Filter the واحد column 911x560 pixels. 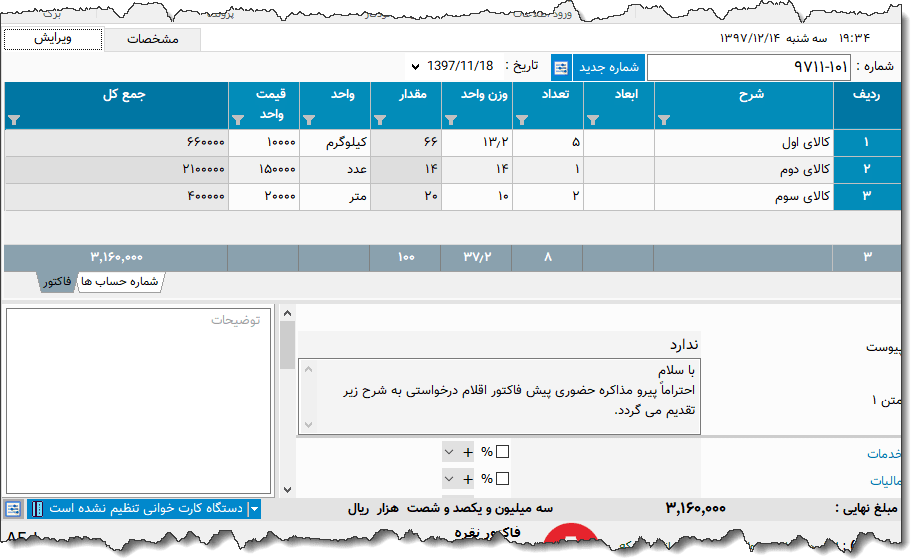click(x=309, y=120)
